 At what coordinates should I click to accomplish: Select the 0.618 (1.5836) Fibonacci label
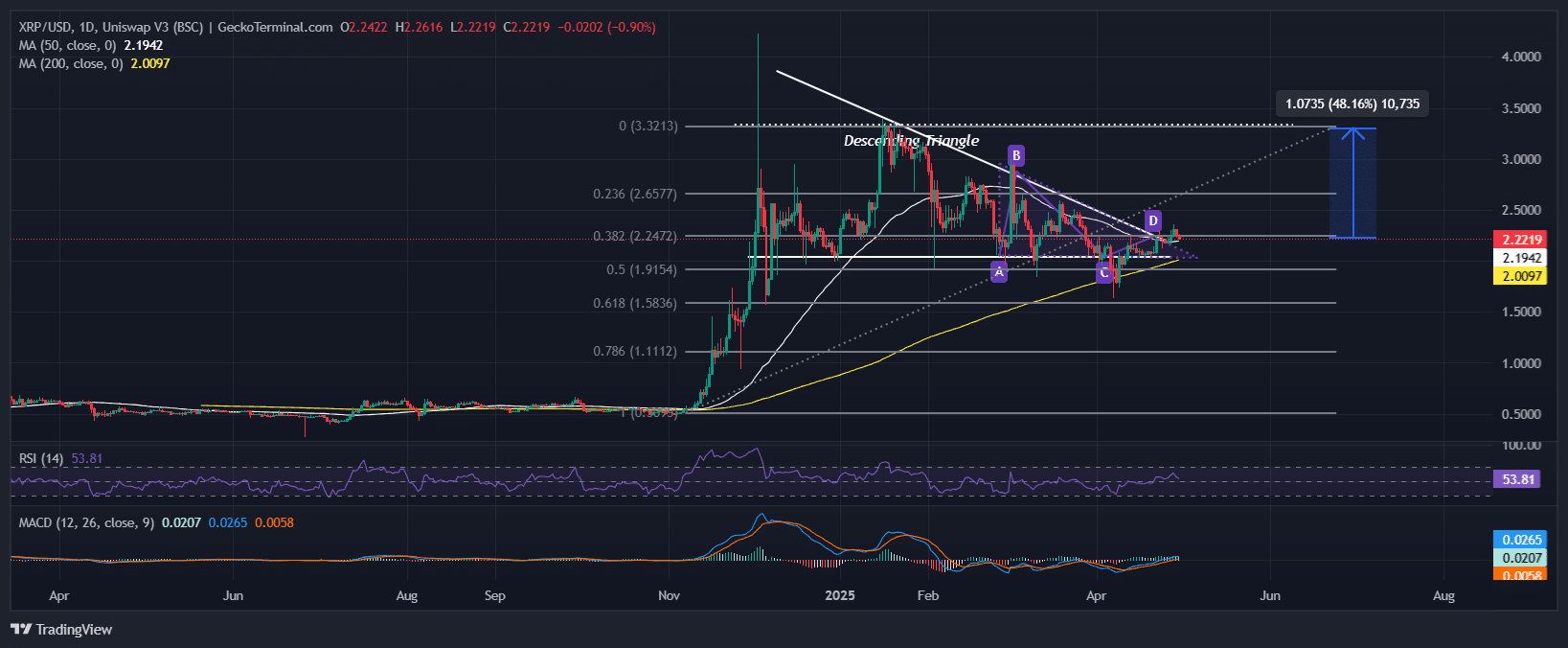click(x=635, y=303)
